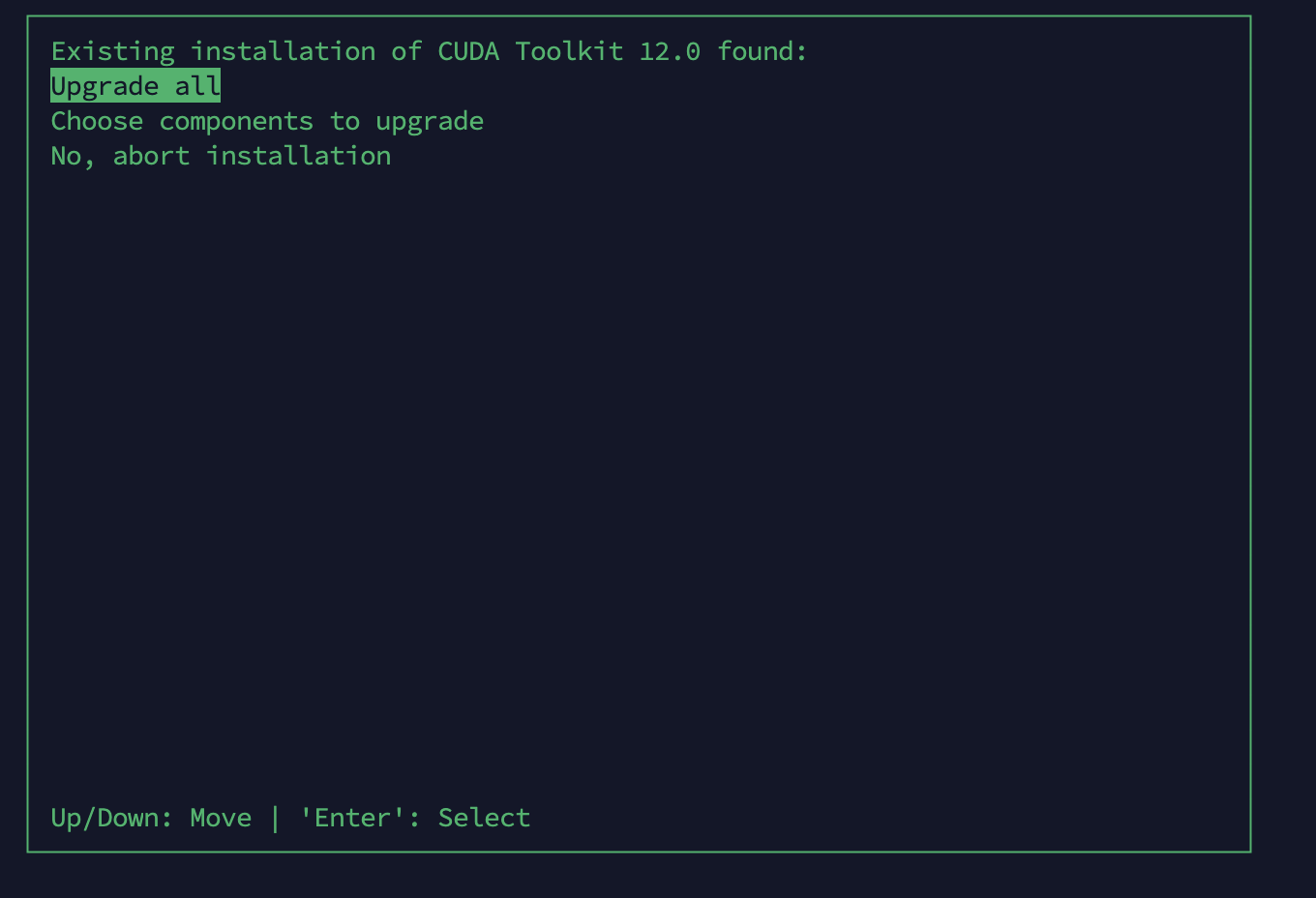Click the word components in second option
The image size is (1316, 898).
coord(236,123)
